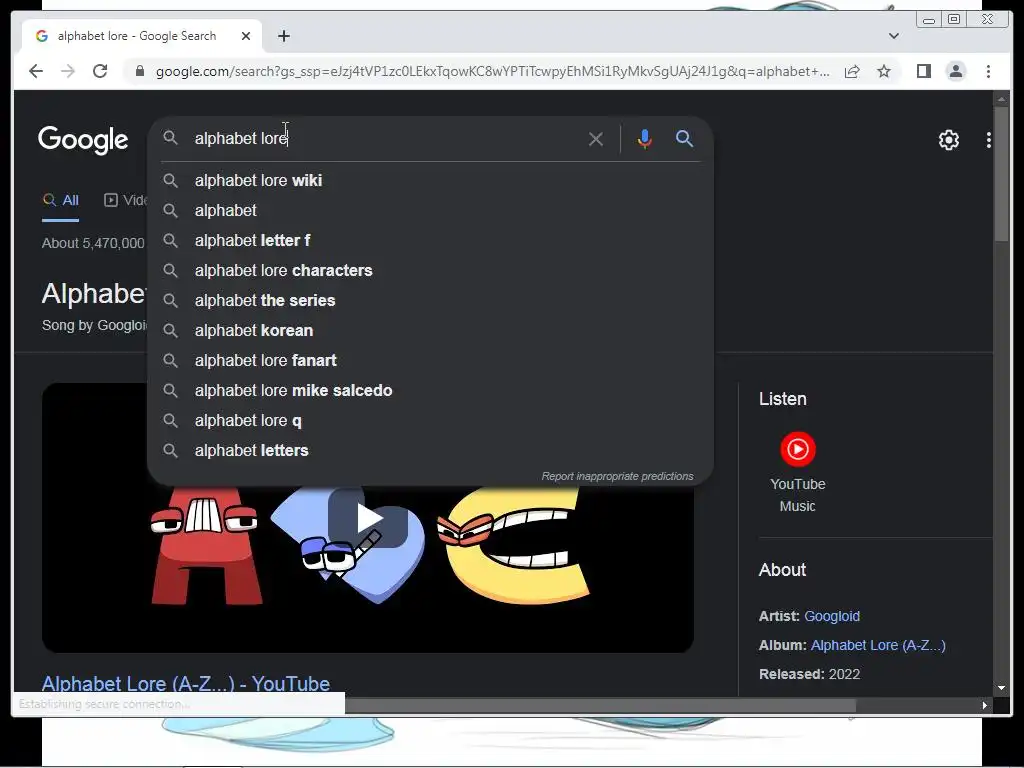Open Alphabet Lore (A-Z...) - YouTube result
The height and width of the screenshot is (768, 1024).
click(x=185, y=683)
